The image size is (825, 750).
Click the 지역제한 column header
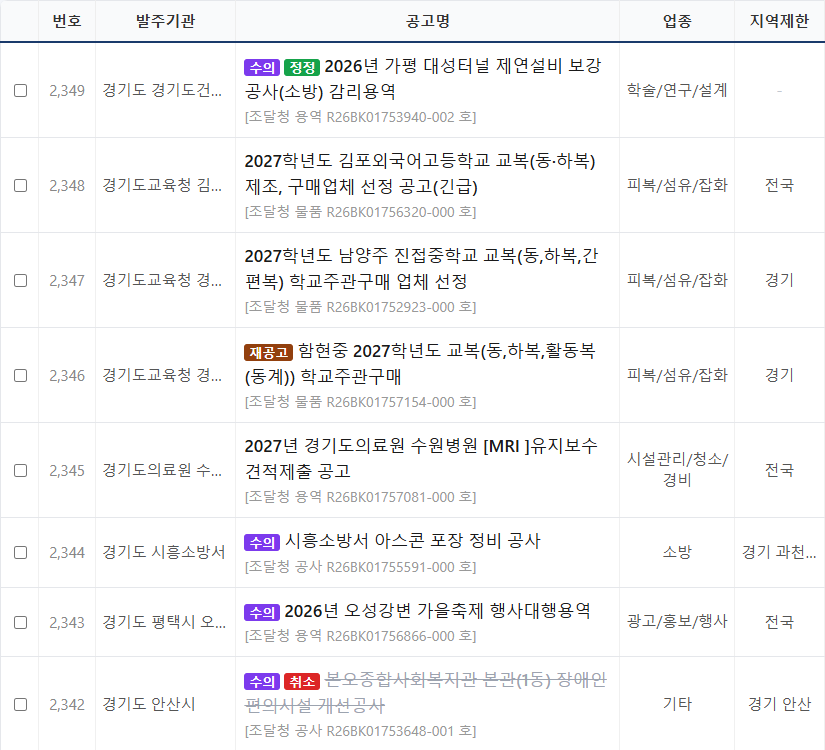point(779,21)
